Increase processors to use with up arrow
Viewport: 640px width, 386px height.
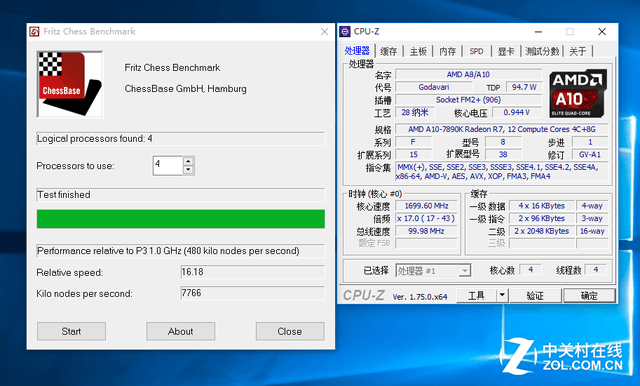click(188, 161)
